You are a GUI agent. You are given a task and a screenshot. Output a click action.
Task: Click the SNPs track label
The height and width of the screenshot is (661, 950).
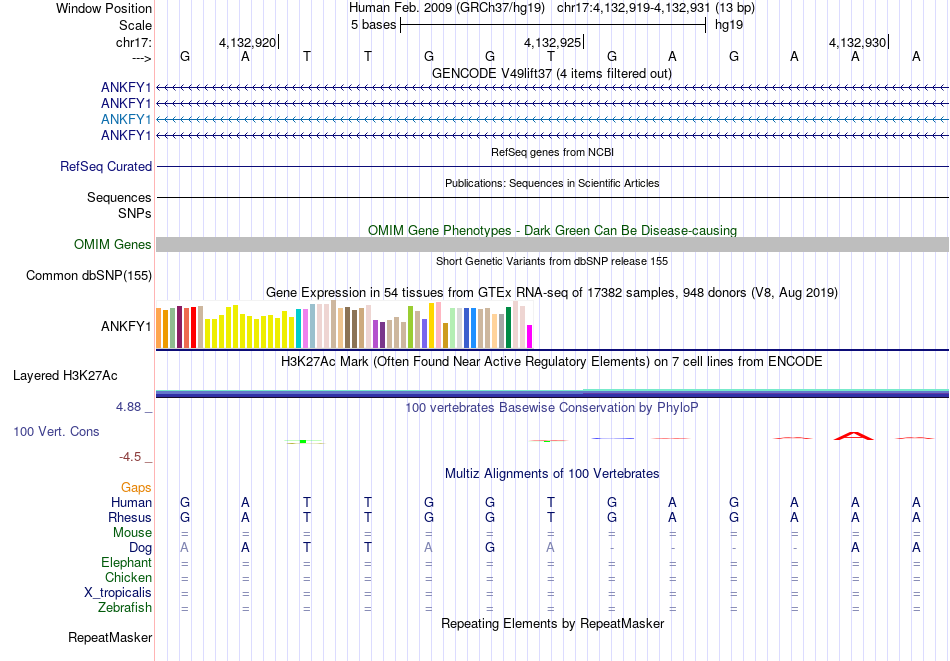click(x=135, y=213)
